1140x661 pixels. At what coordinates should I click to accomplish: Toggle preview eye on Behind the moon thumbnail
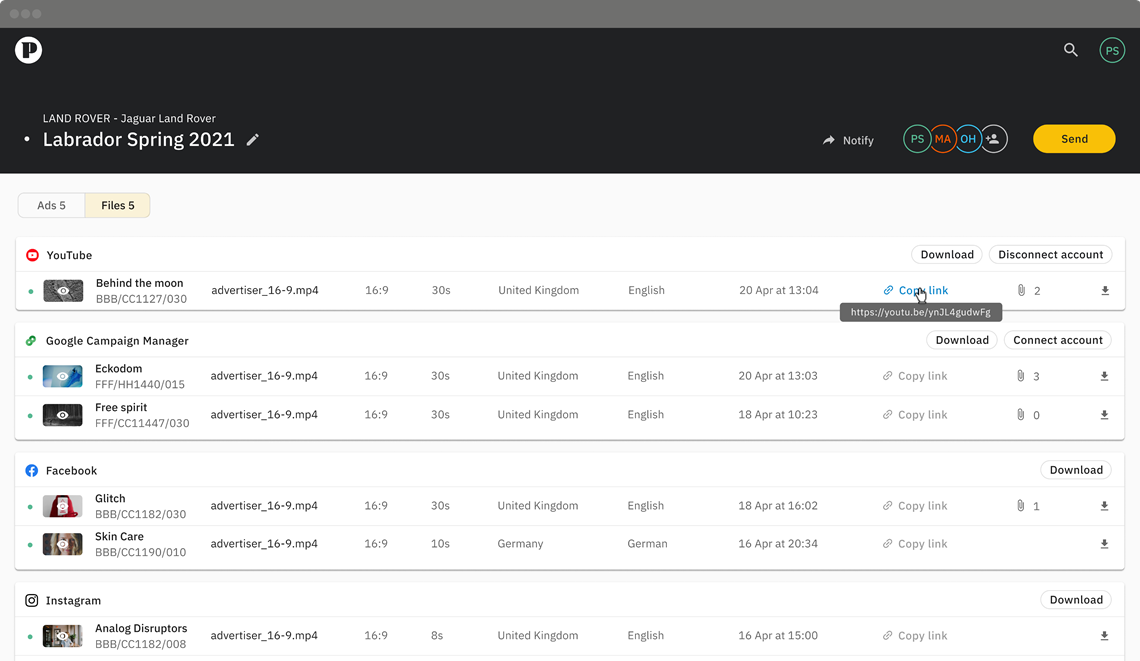[x=63, y=291]
